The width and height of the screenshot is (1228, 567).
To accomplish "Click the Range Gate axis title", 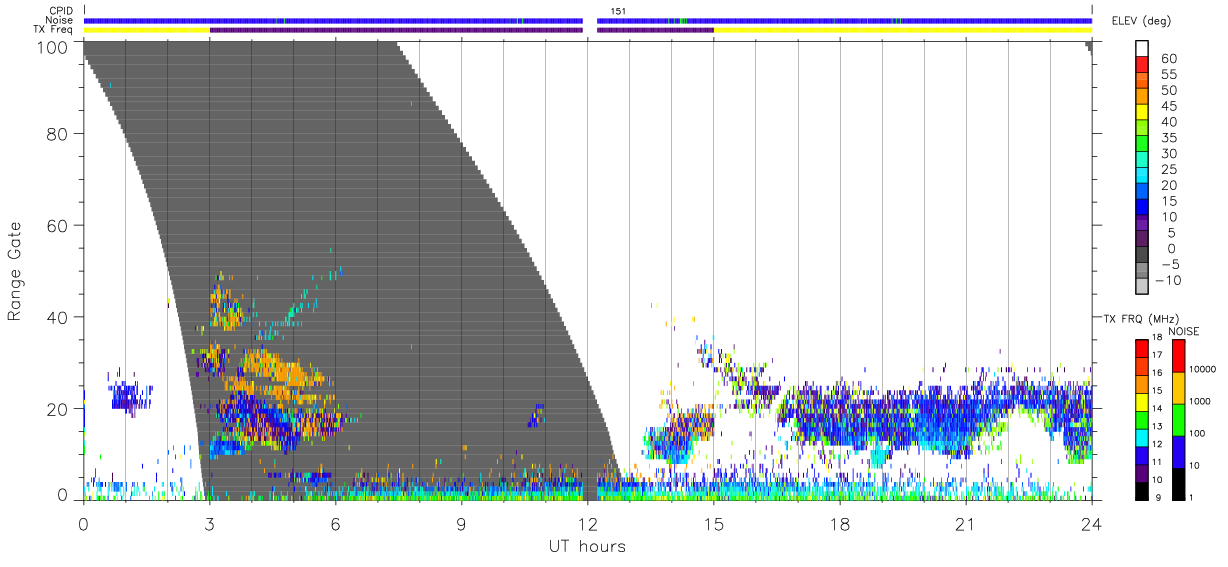I will click(x=15, y=271).
